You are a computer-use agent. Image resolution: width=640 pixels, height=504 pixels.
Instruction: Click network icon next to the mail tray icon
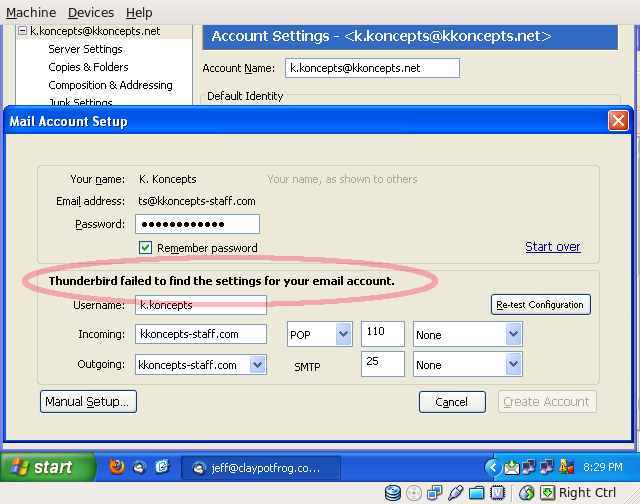click(x=529, y=467)
